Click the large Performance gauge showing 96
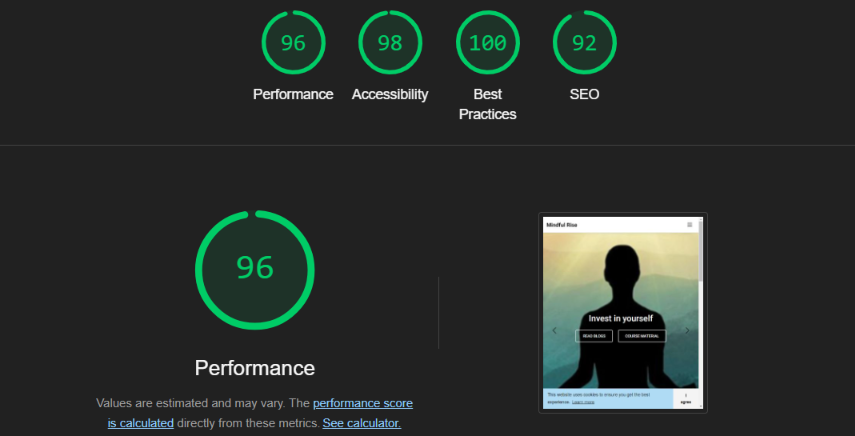Screen dimensions: 855x436 click(x=255, y=270)
